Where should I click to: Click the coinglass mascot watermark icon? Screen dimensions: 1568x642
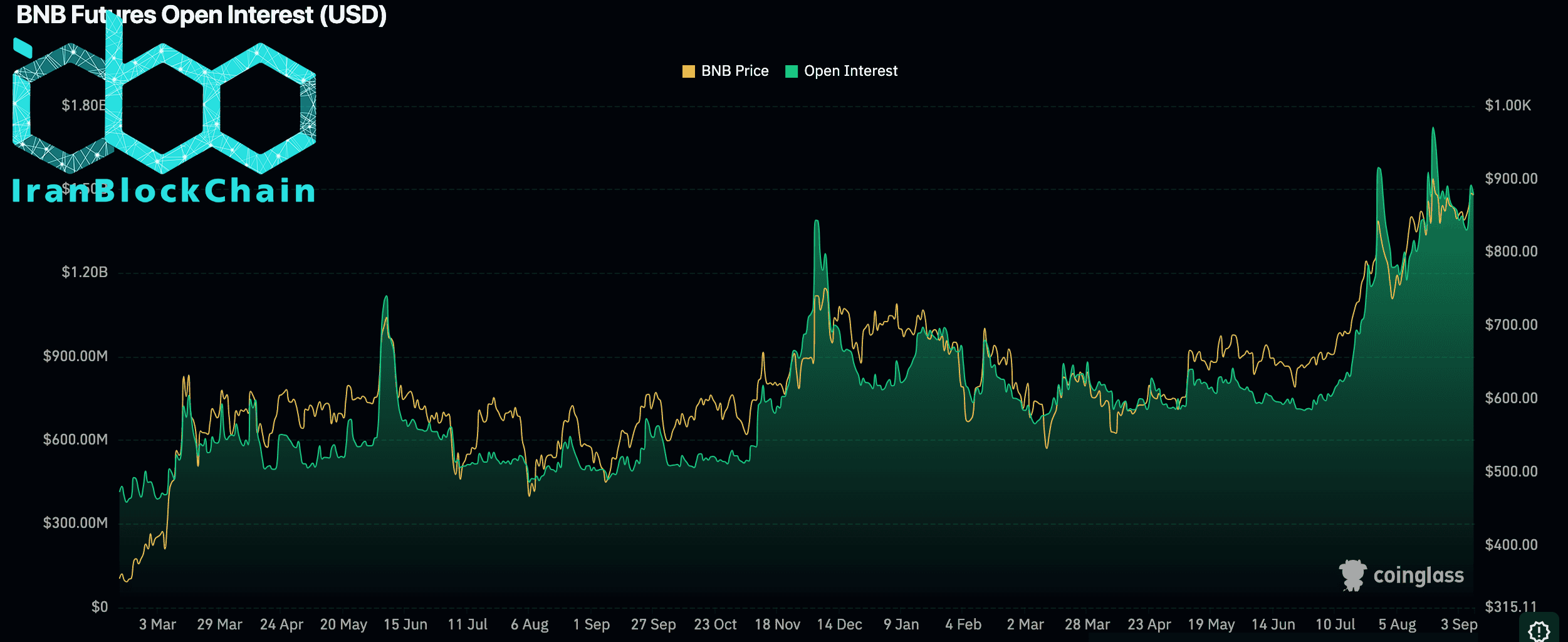coord(1352,575)
